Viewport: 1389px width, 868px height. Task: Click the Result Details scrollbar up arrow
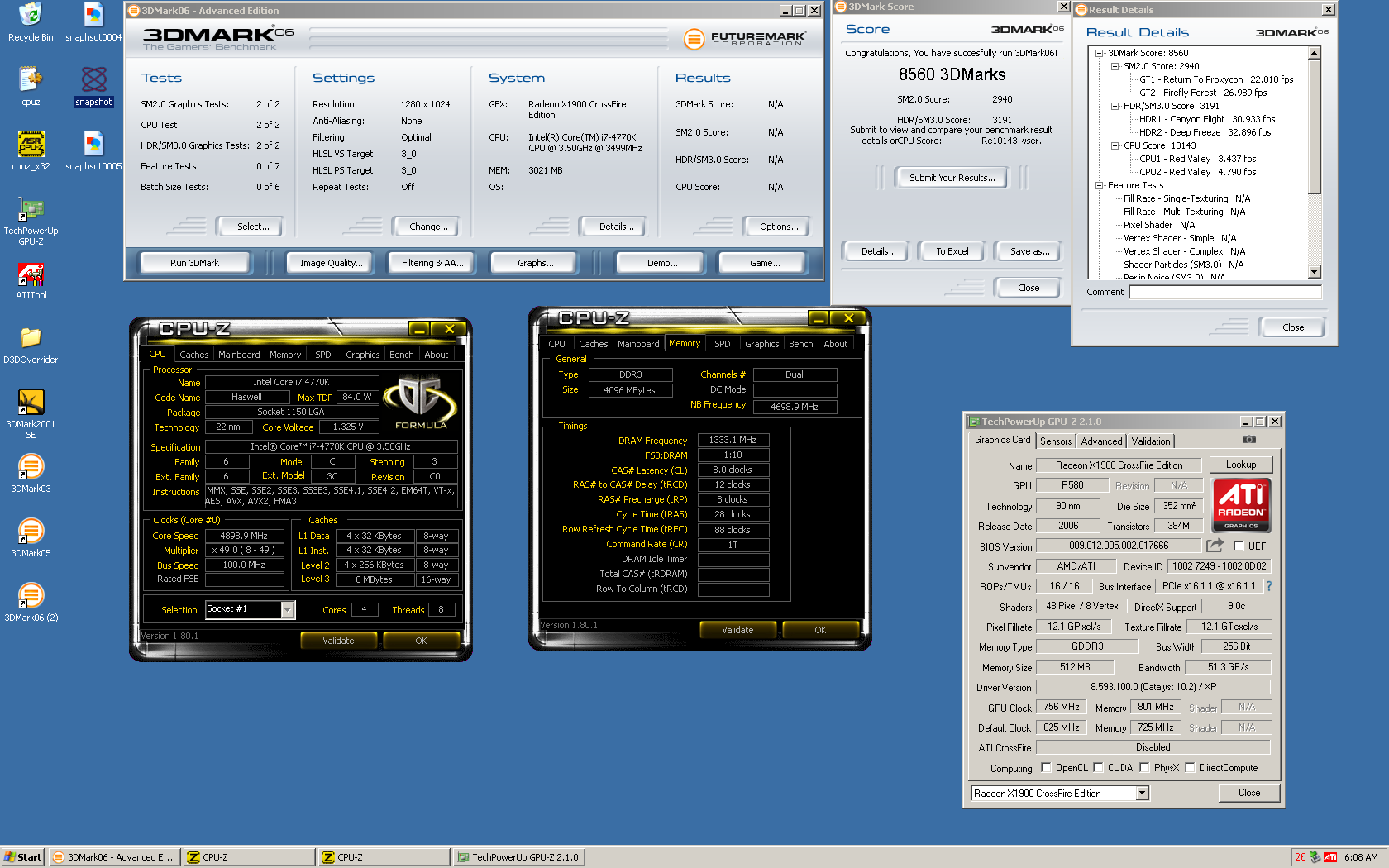[x=1315, y=53]
